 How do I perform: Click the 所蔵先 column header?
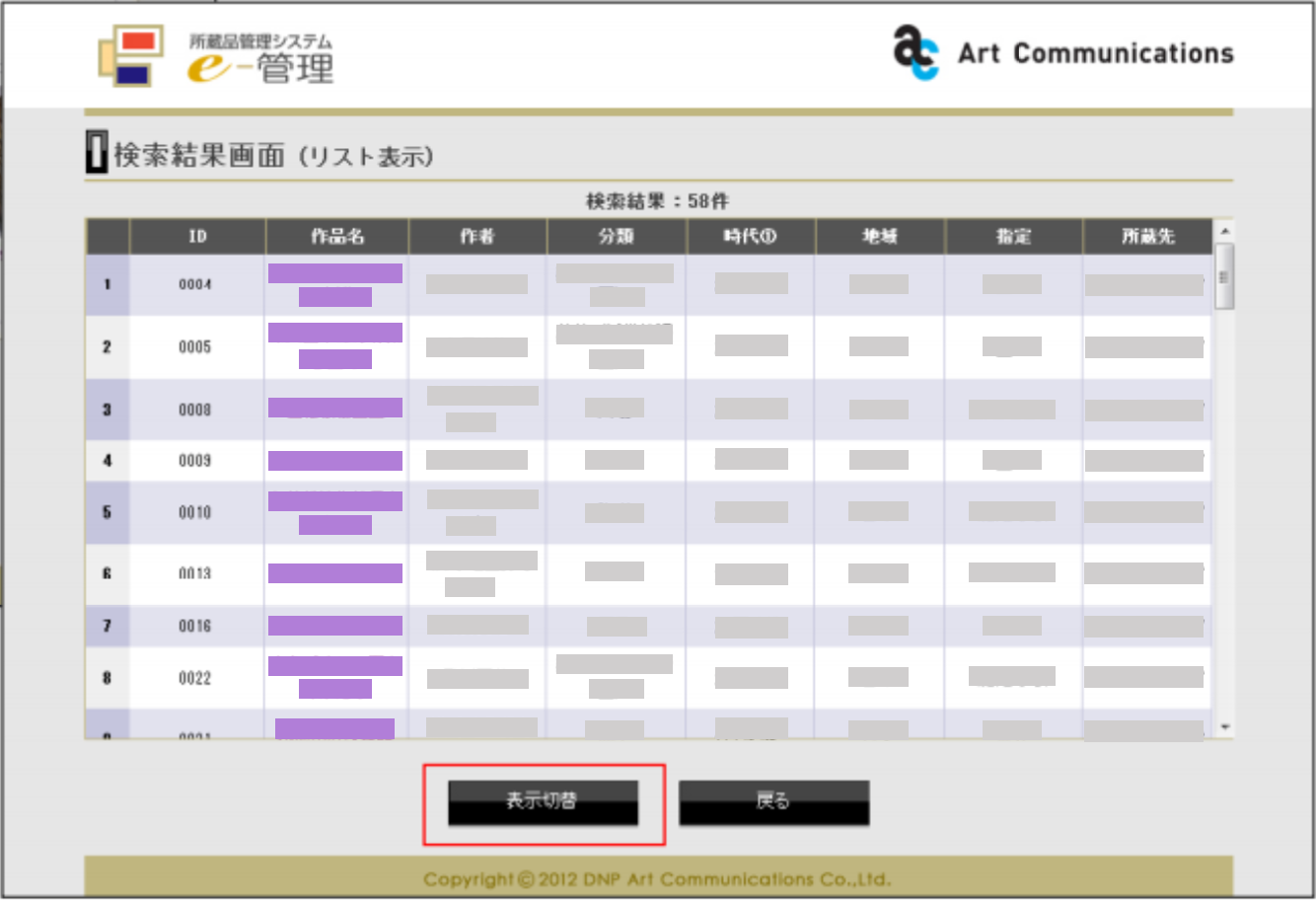coord(1147,237)
